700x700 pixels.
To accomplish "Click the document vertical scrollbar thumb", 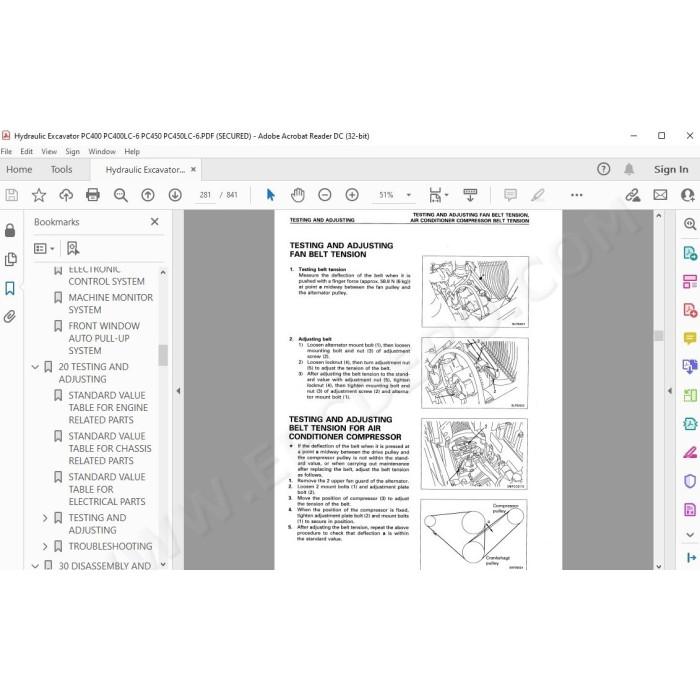I will [x=658, y=336].
